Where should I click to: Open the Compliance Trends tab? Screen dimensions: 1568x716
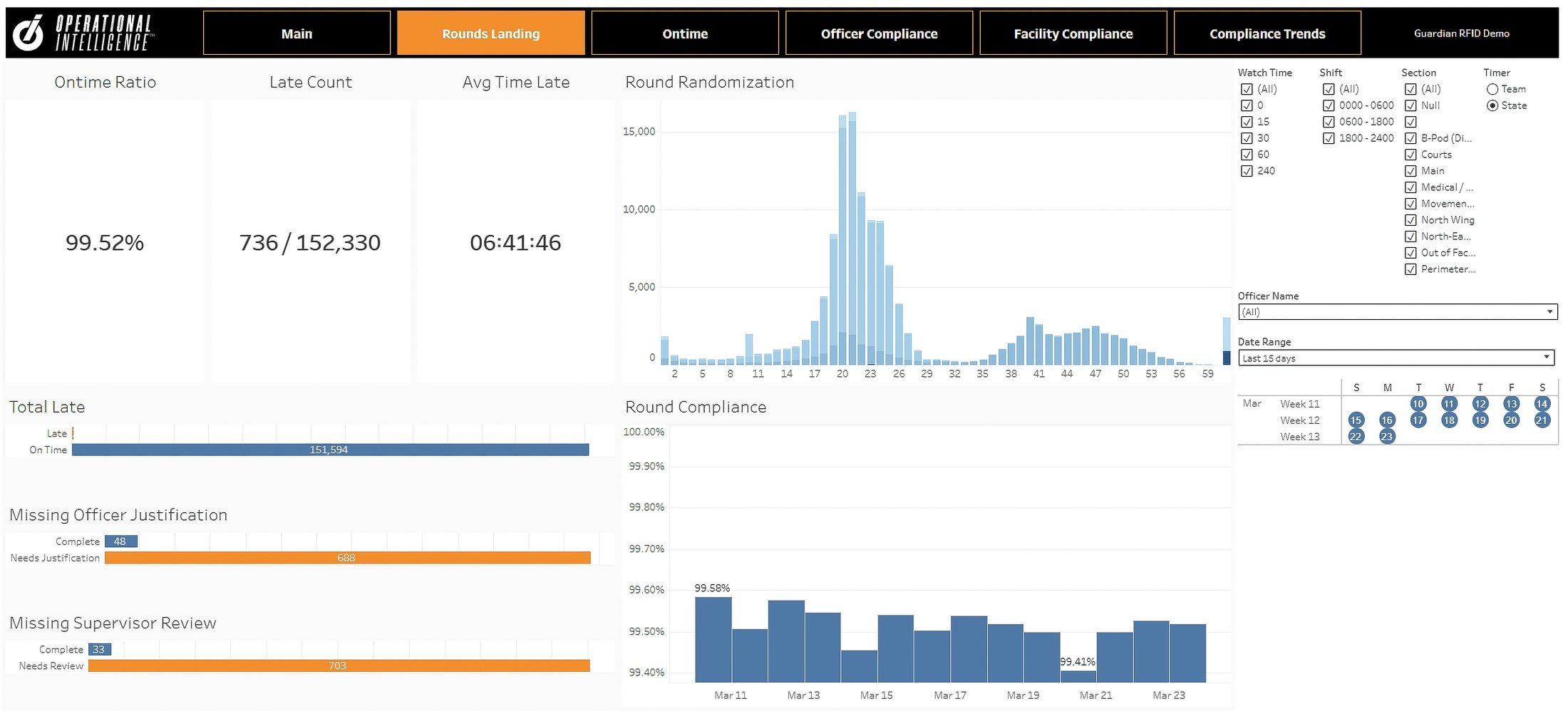1267,33
